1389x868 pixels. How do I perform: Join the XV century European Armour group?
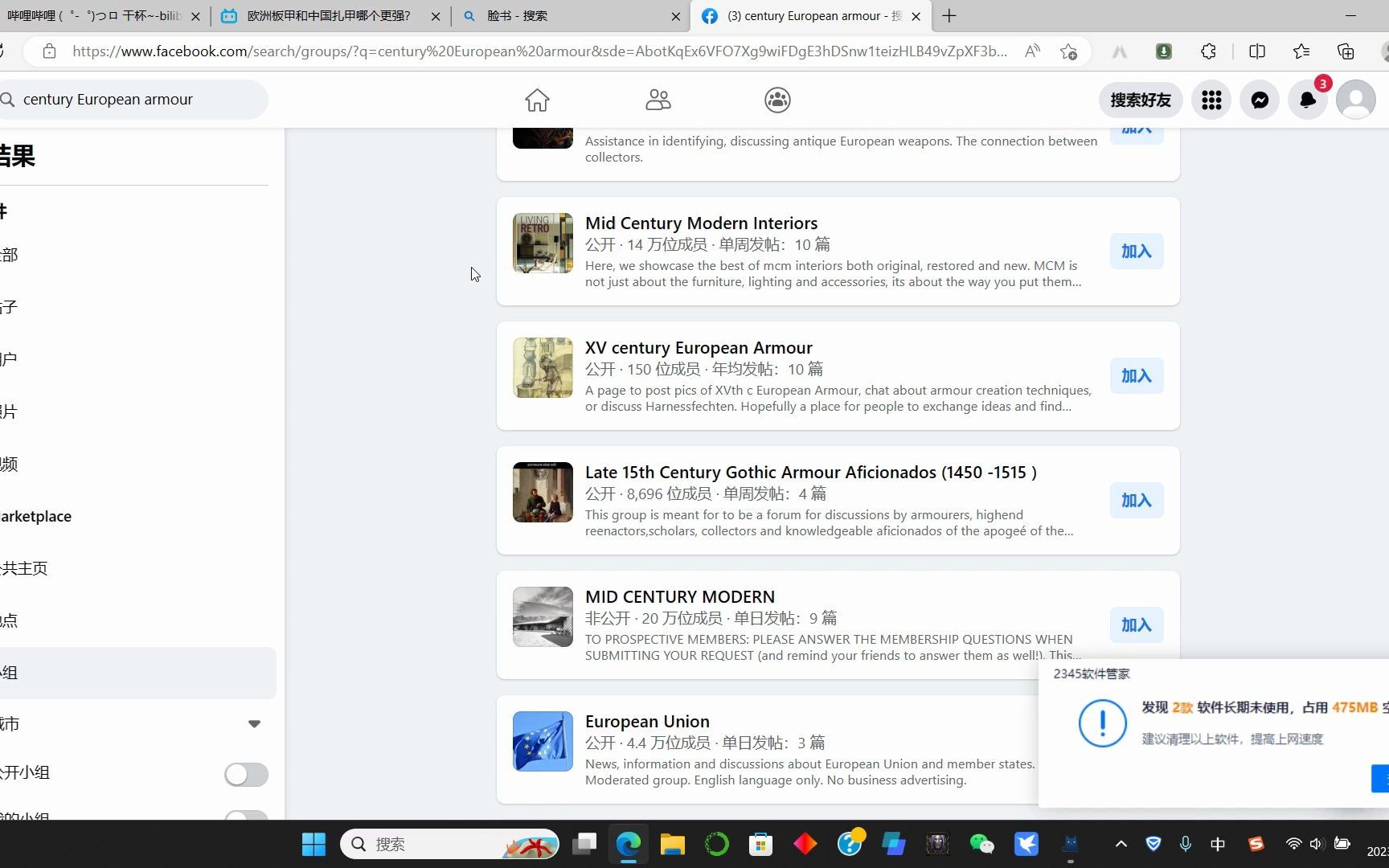(1137, 375)
